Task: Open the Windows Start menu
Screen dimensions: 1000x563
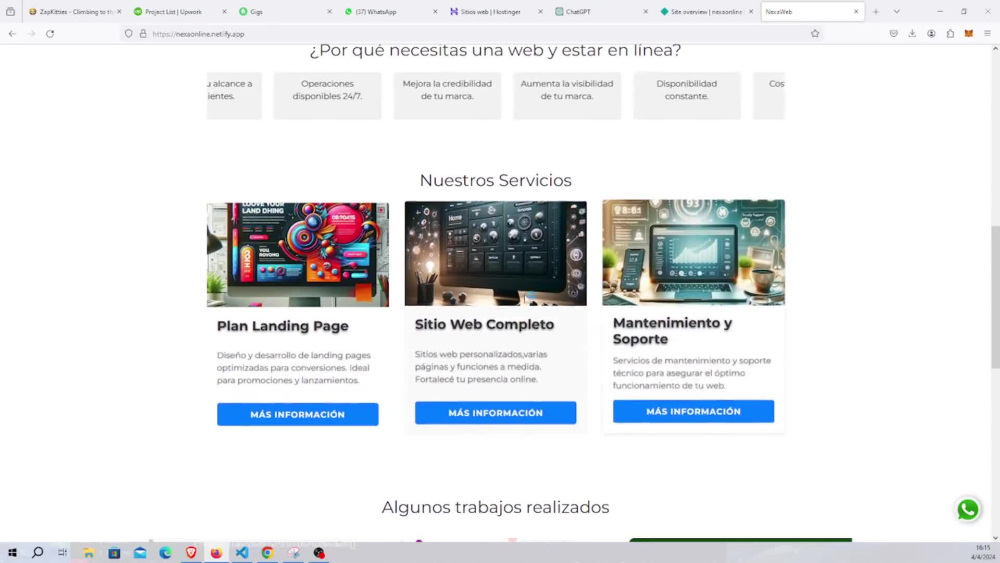Action: pyautogui.click(x=12, y=553)
